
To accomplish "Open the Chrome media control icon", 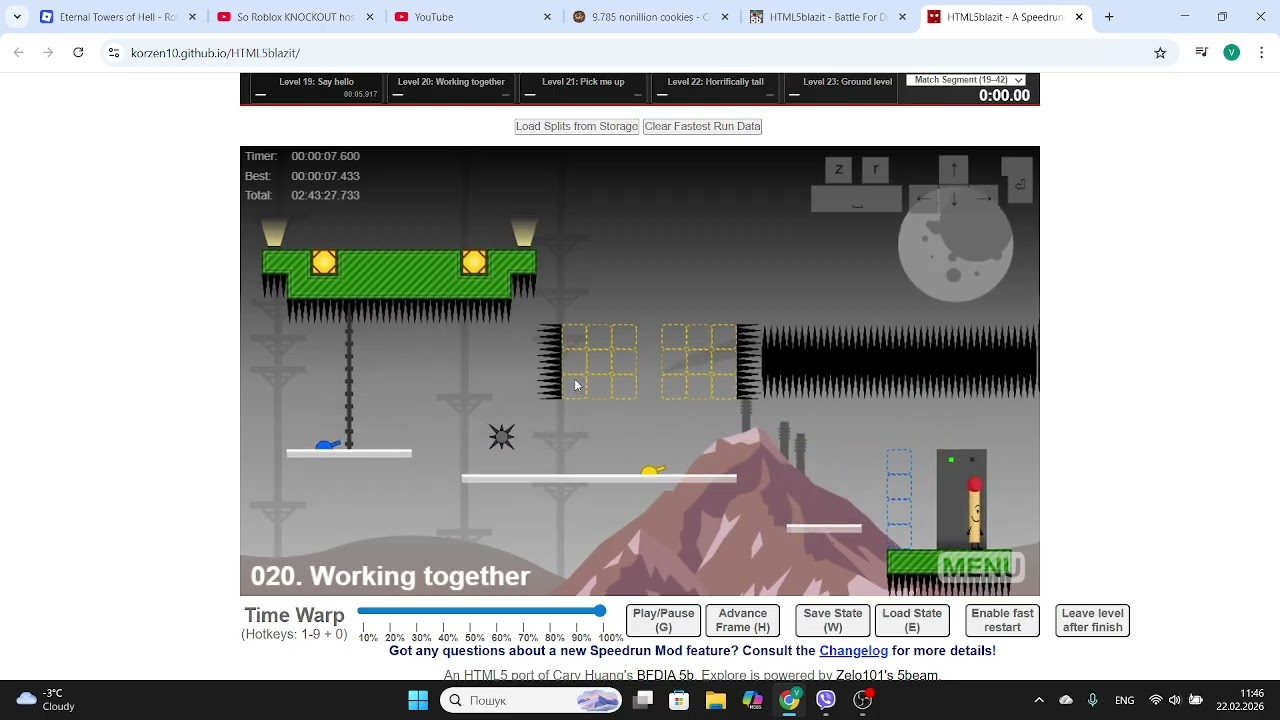I will [x=1202, y=53].
